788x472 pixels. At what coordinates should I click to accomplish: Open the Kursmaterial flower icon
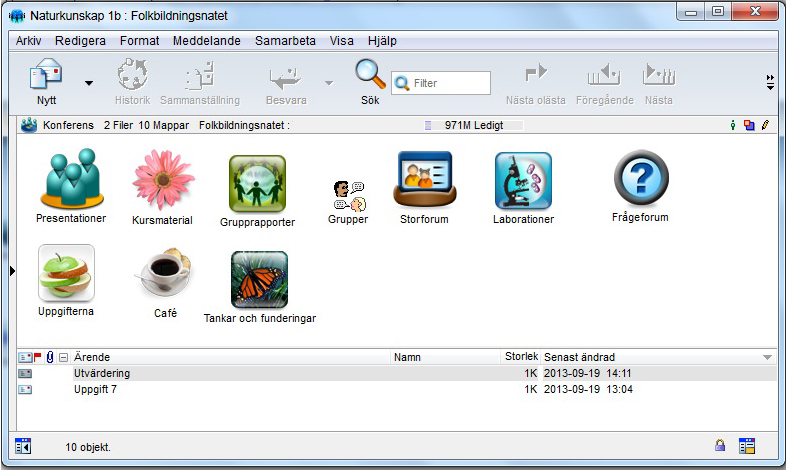pyautogui.click(x=161, y=180)
